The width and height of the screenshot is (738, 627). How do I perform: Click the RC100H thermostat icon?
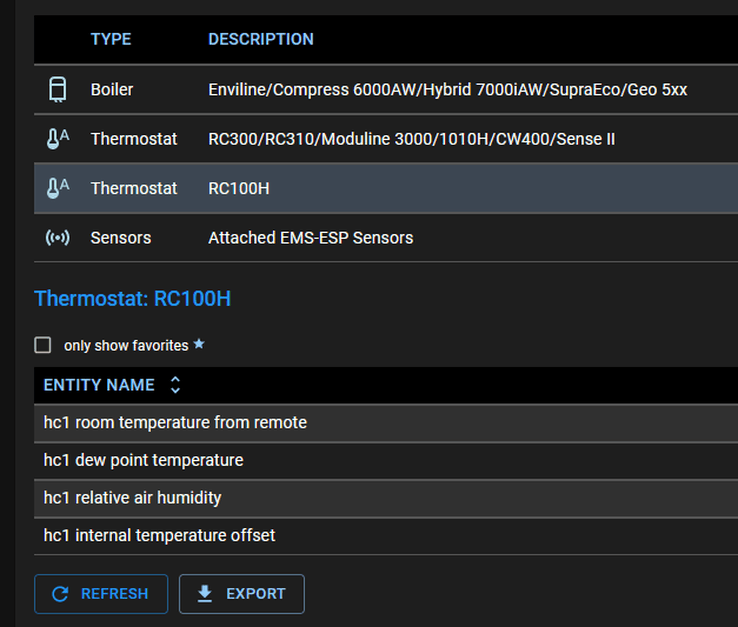click(x=57, y=188)
